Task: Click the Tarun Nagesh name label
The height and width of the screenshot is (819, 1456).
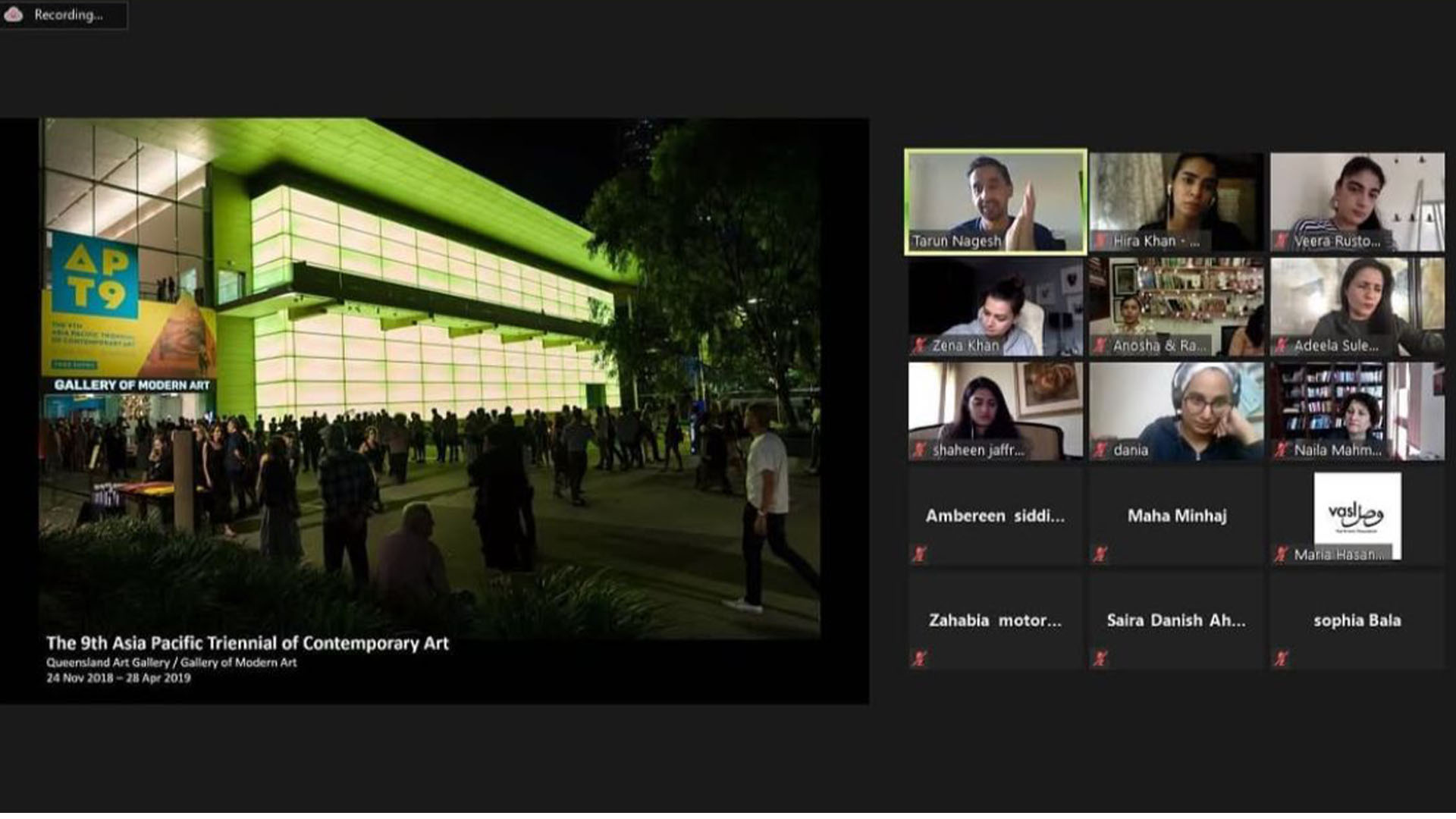Action: point(957,241)
